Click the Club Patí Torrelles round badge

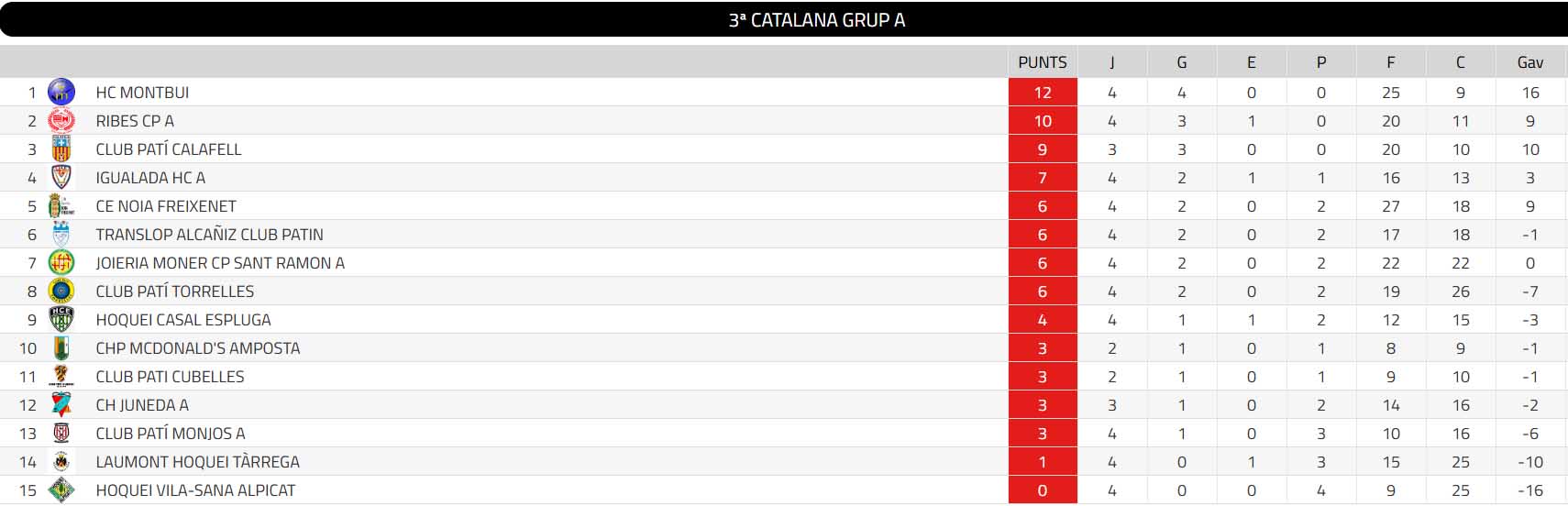coord(61,291)
